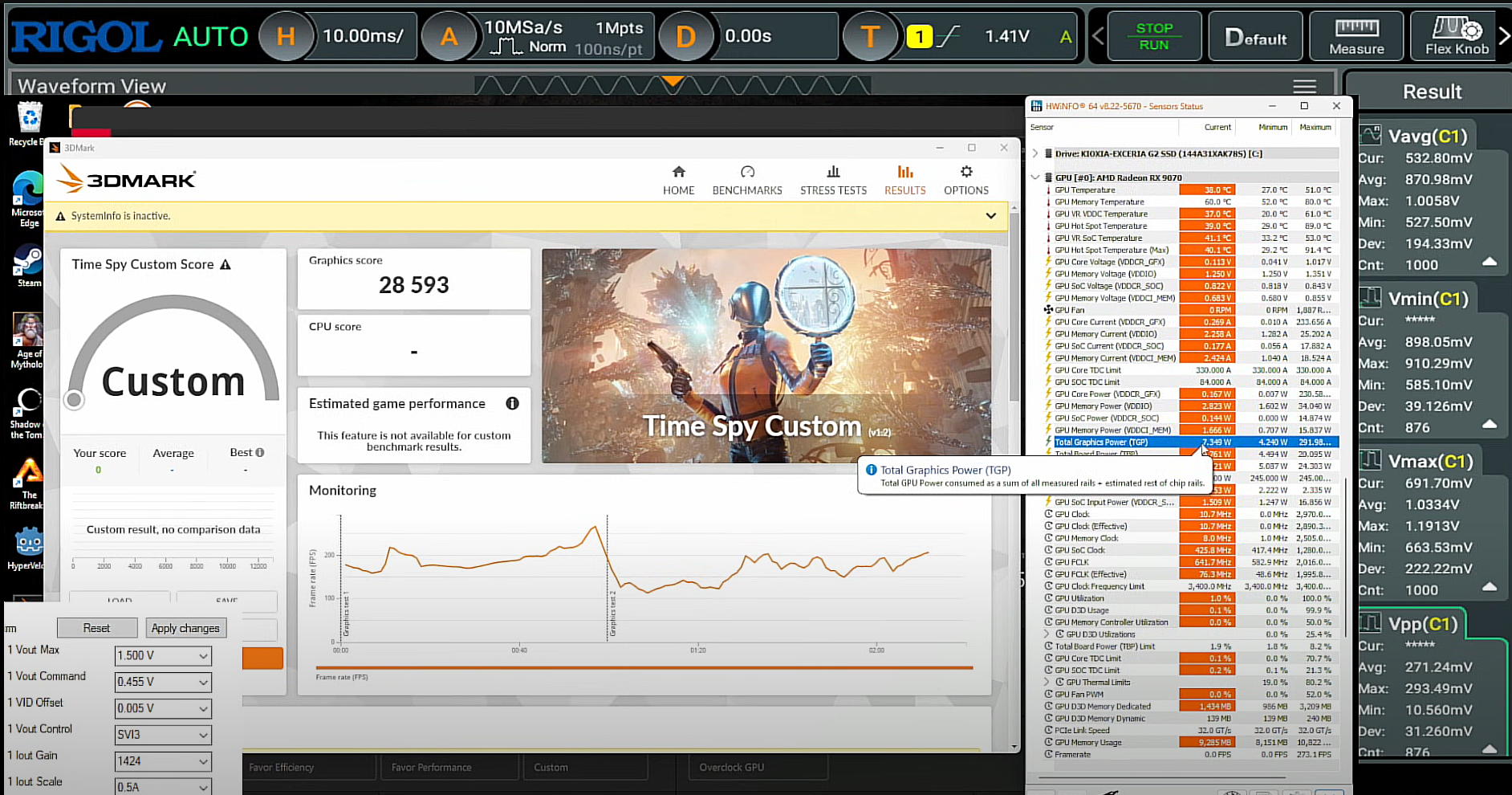The image size is (1512, 795).
Task: Click the warning icon beside Time Spy Custom Score
Action: tap(226, 264)
